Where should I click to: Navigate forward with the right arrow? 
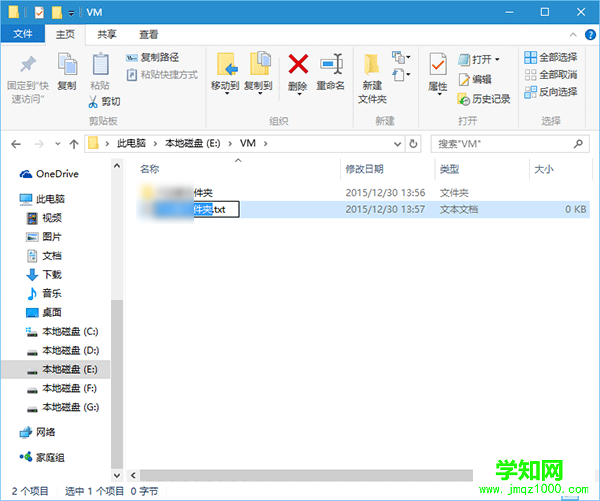(39, 144)
